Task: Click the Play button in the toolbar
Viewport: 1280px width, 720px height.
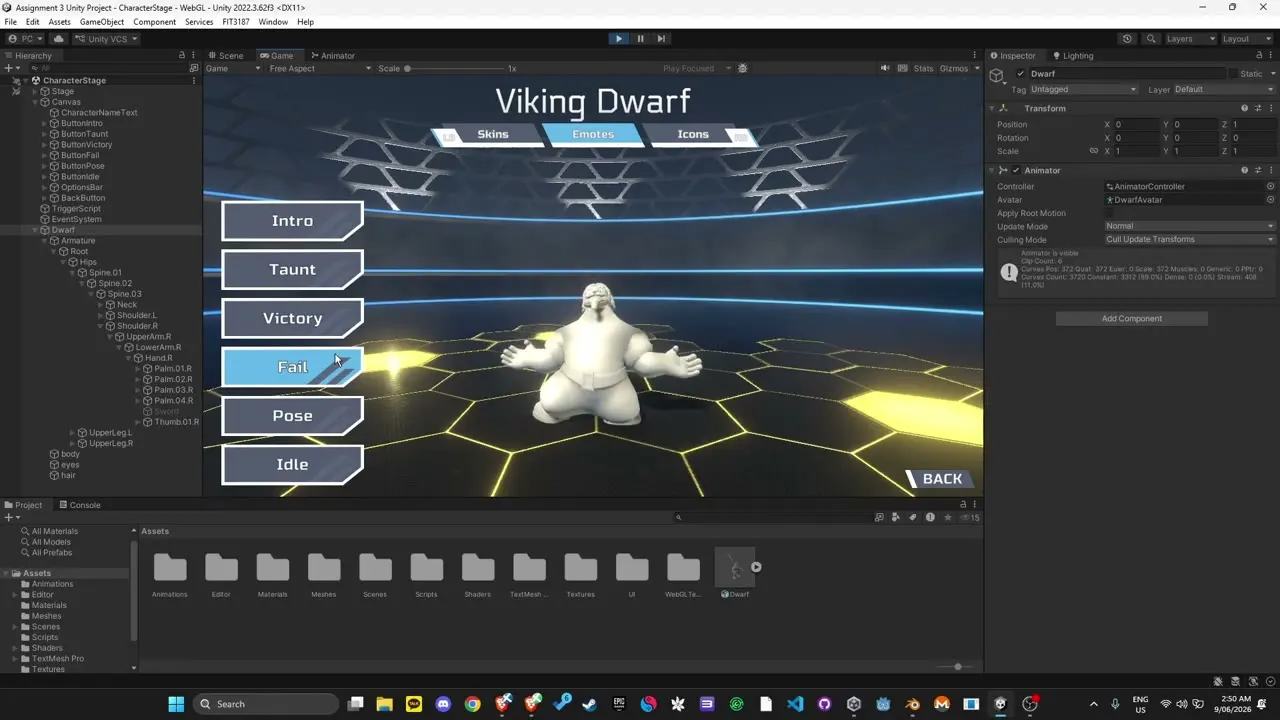Action: 618,39
